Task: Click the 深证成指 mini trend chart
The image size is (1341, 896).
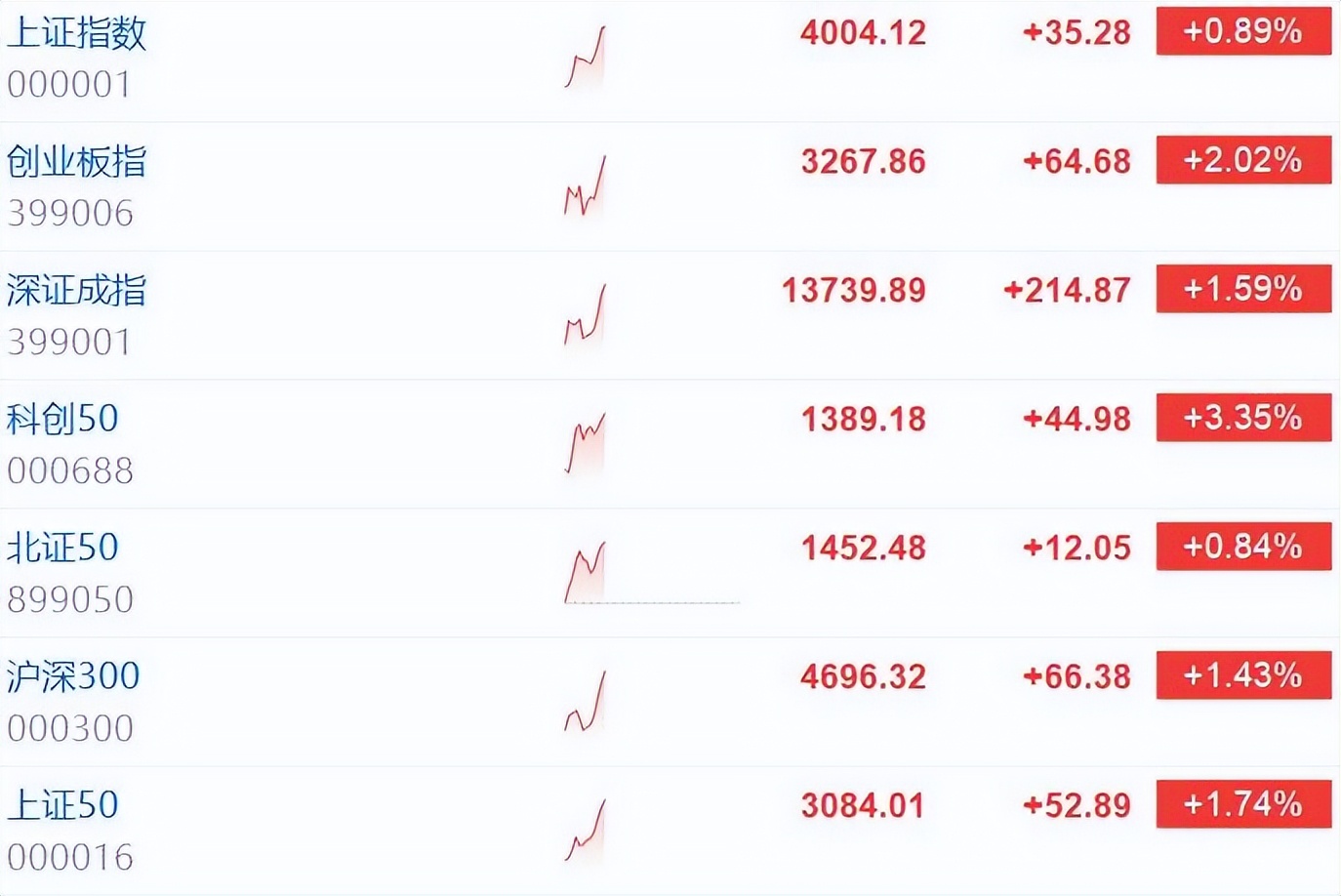Action: click(586, 315)
